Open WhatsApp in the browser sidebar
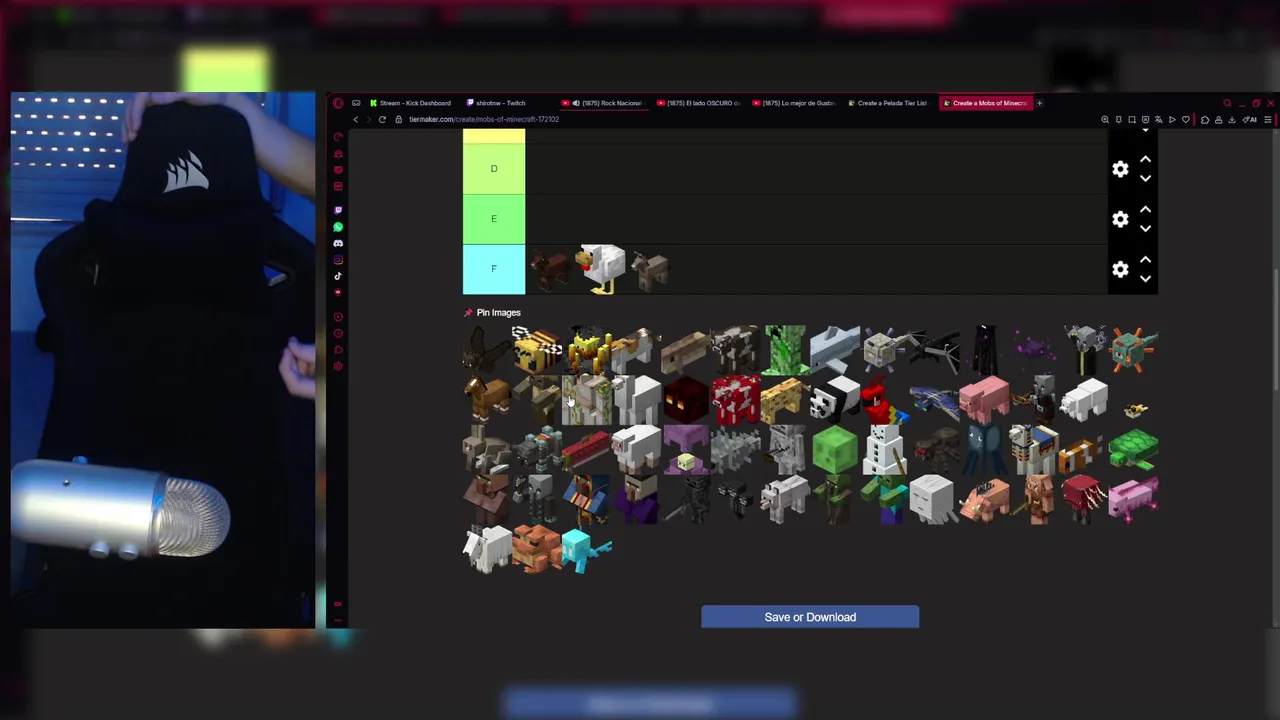Image resolution: width=1280 pixels, height=720 pixels. (338, 227)
